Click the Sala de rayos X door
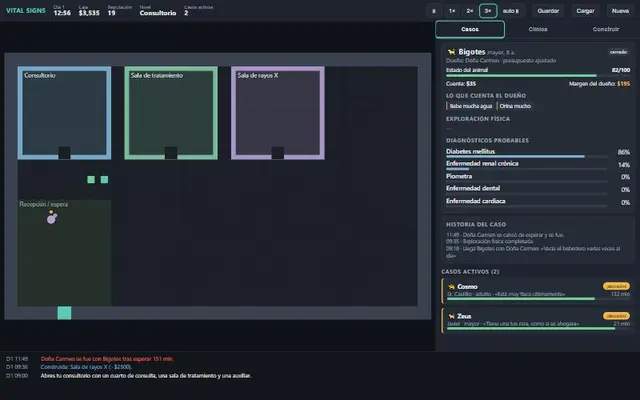The width and height of the screenshot is (640, 400). point(278,153)
